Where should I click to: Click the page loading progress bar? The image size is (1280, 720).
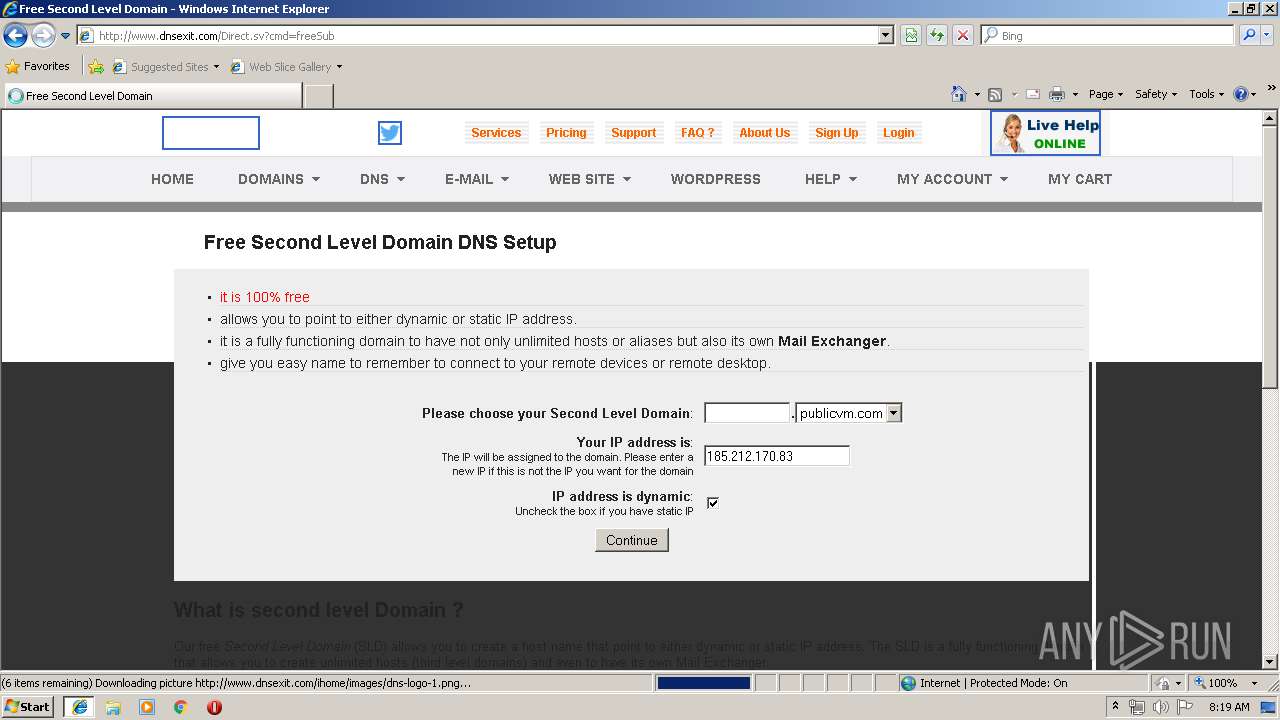click(x=704, y=683)
